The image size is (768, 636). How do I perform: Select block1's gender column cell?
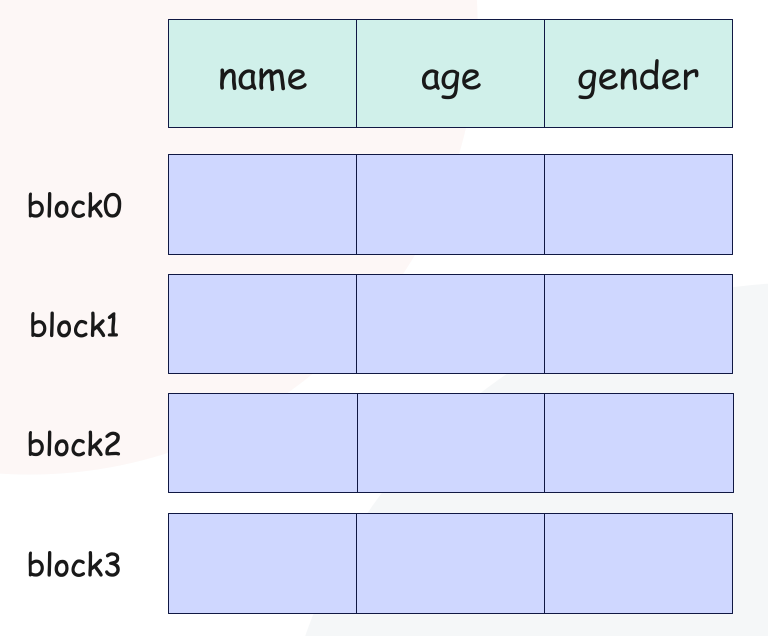638,324
